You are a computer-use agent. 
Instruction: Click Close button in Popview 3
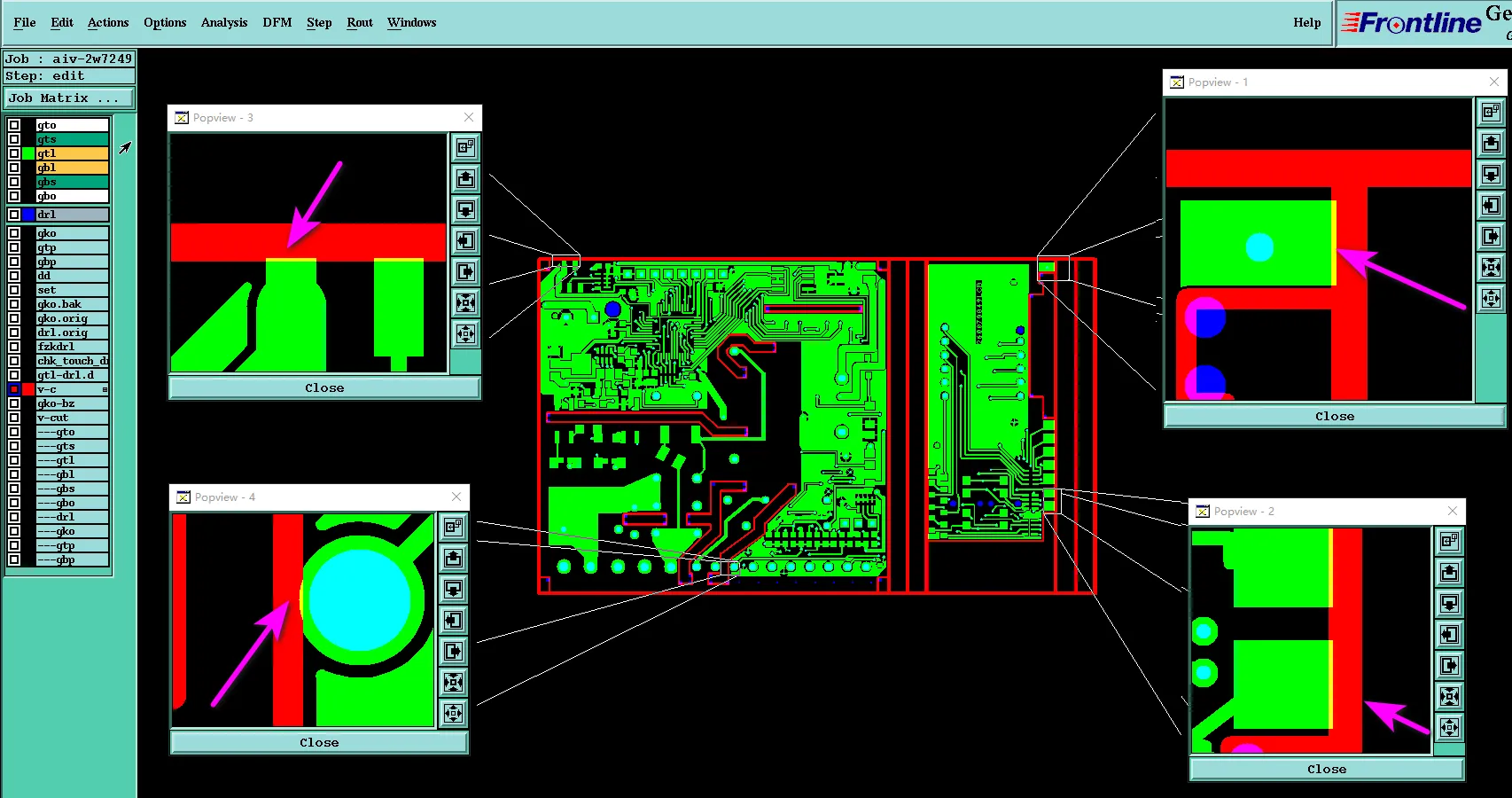[x=324, y=388]
